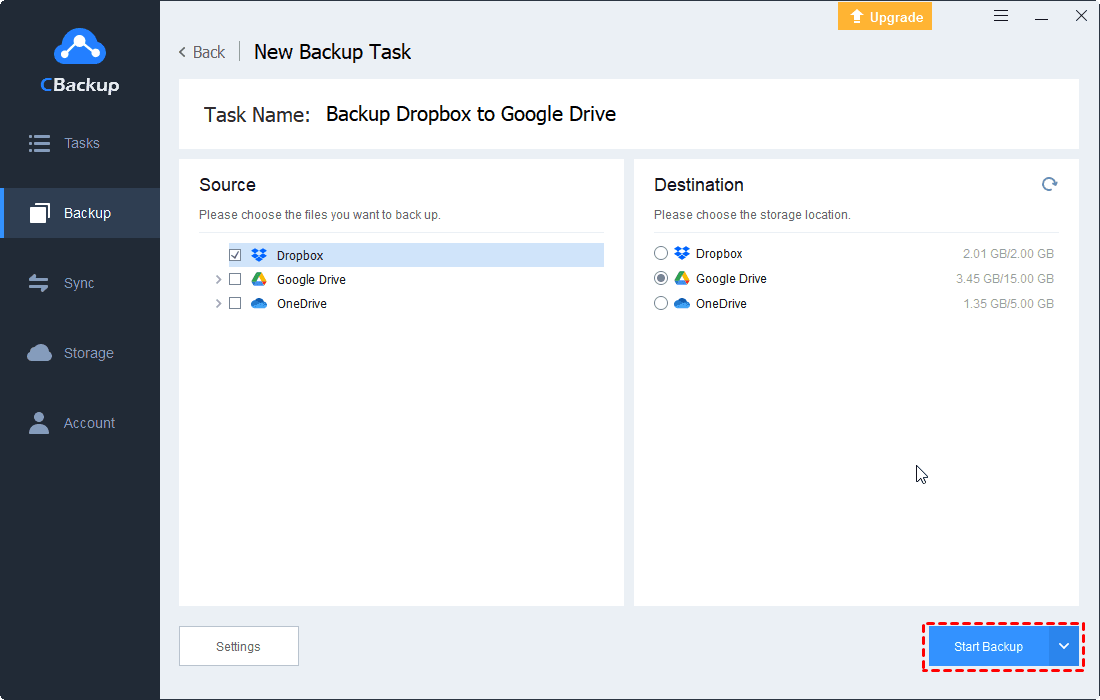Open the Start Backup dropdown arrow
The height and width of the screenshot is (700, 1100).
pyautogui.click(x=1064, y=647)
